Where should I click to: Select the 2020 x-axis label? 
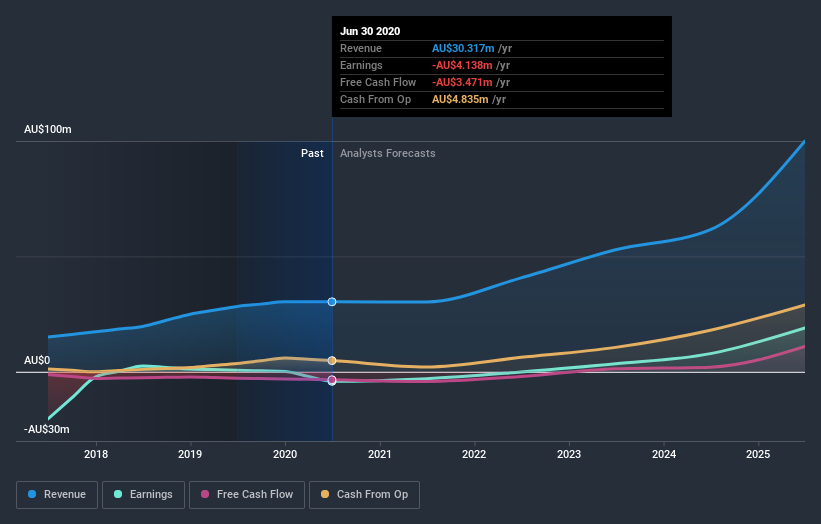click(285, 454)
